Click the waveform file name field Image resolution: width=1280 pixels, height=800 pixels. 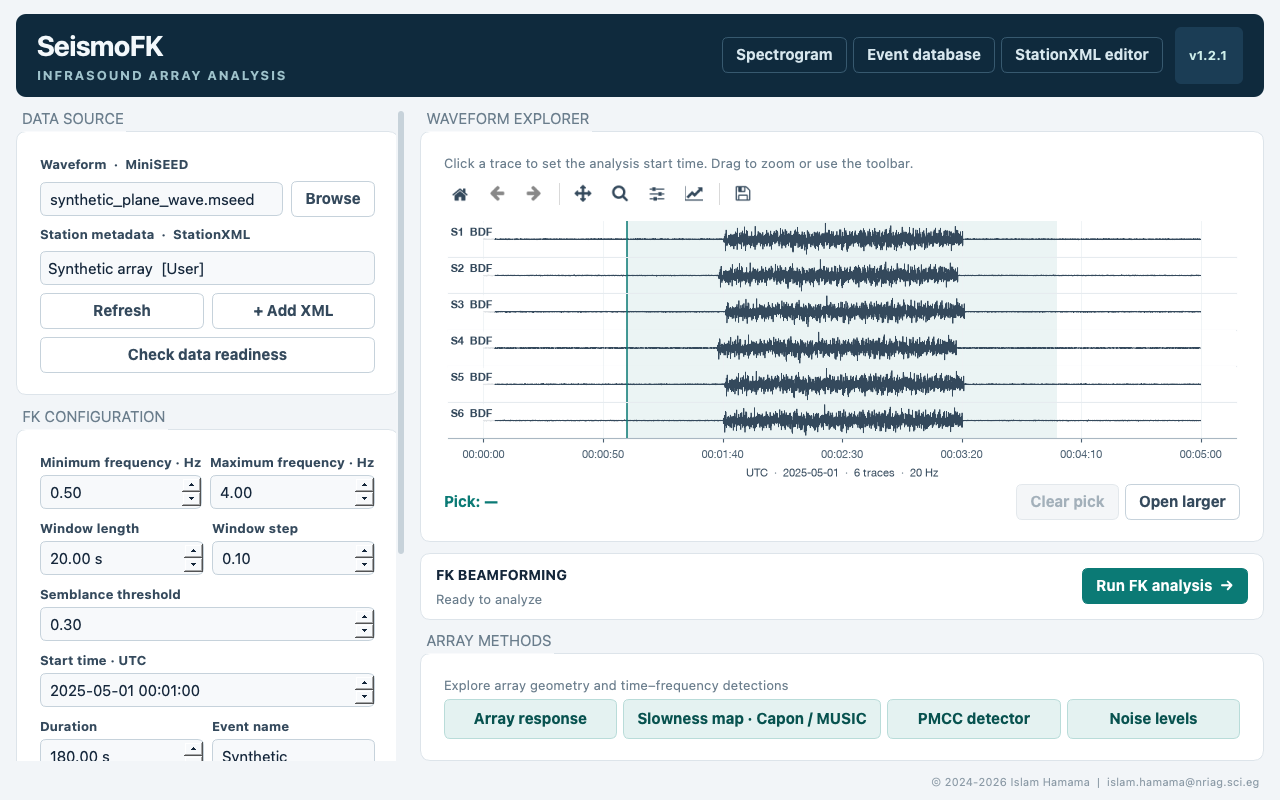(x=161, y=199)
